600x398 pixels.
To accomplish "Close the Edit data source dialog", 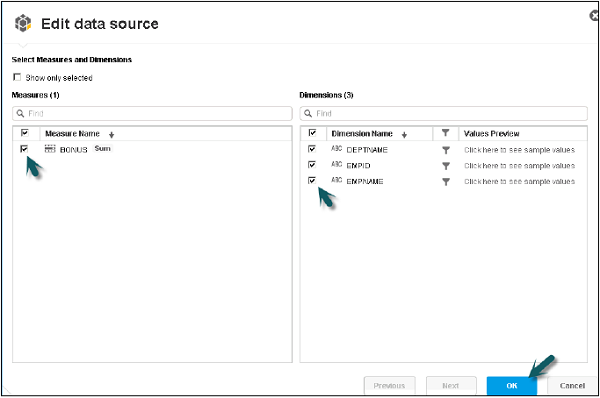I will point(594,16).
